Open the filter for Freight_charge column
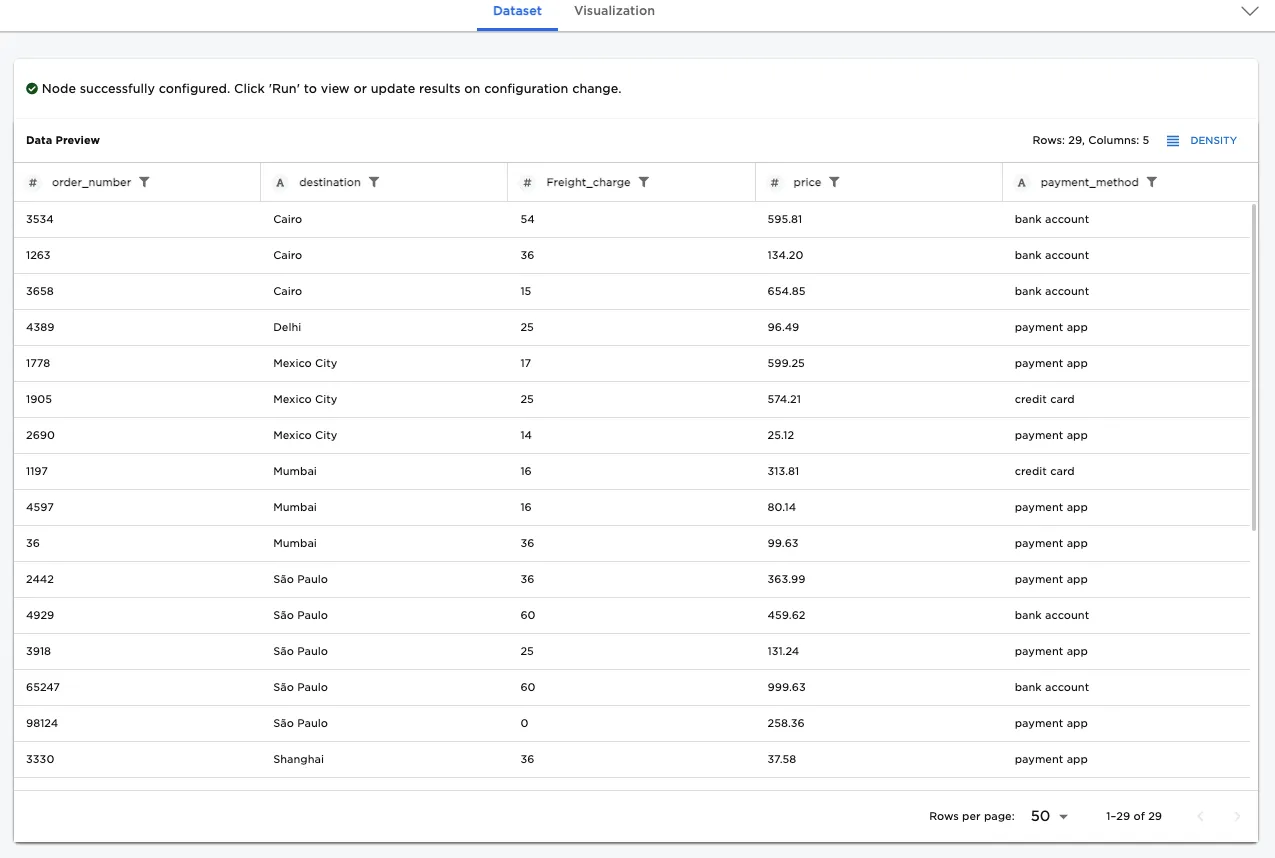 click(644, 182)
